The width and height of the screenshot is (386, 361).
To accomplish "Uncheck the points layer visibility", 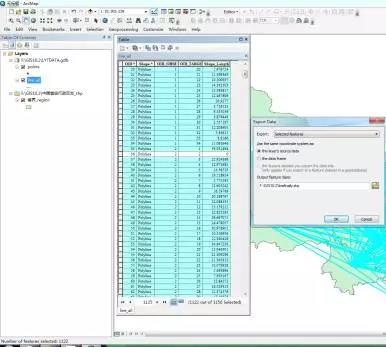I will [x=23, y=67].
